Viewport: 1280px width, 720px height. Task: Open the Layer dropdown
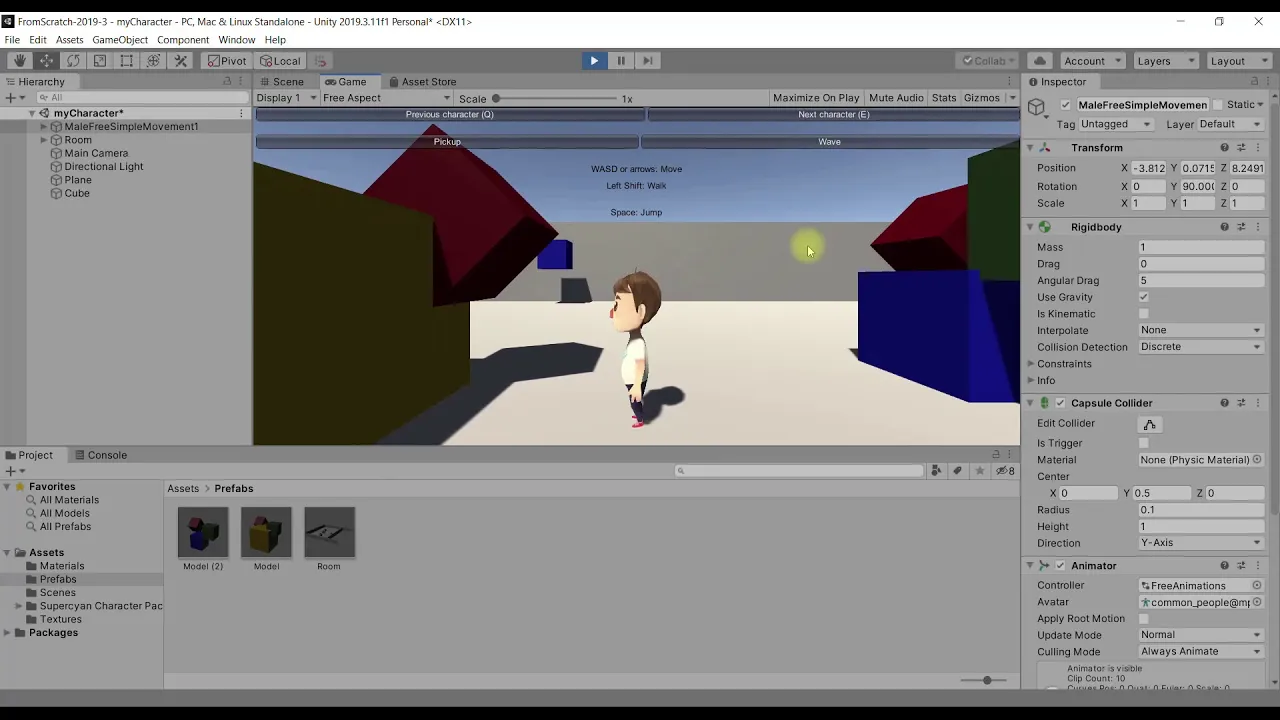[x=1231, y=124]
